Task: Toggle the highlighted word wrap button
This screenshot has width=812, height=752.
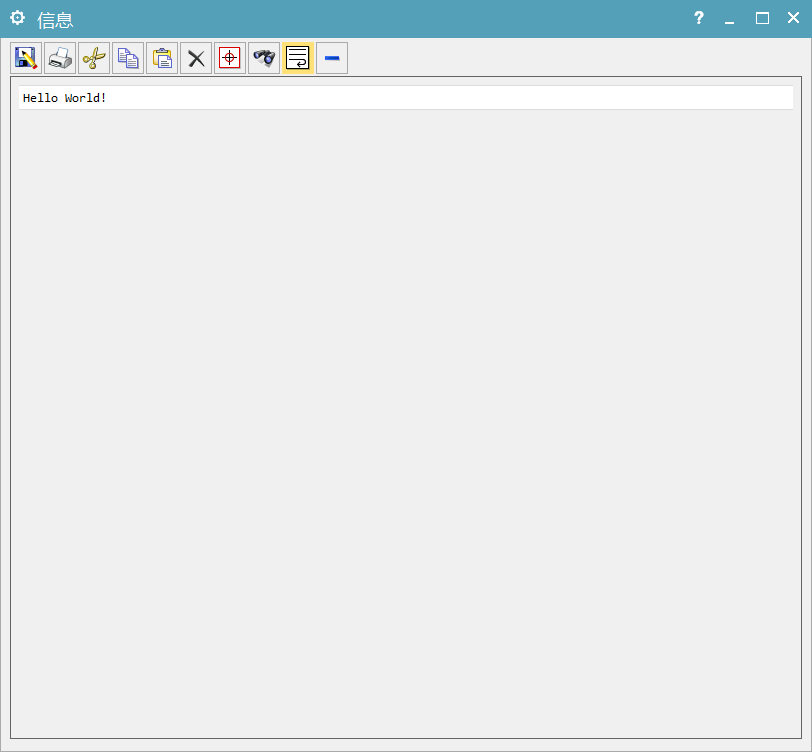Action: click(x=298, y=58)
